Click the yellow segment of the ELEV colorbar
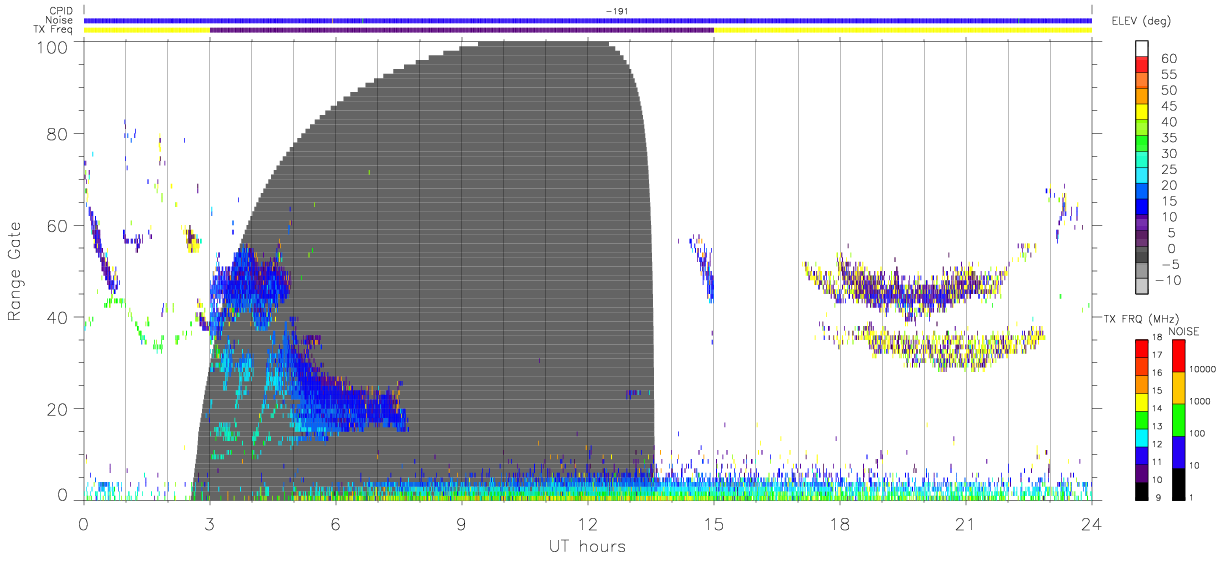 point(1141,114)
